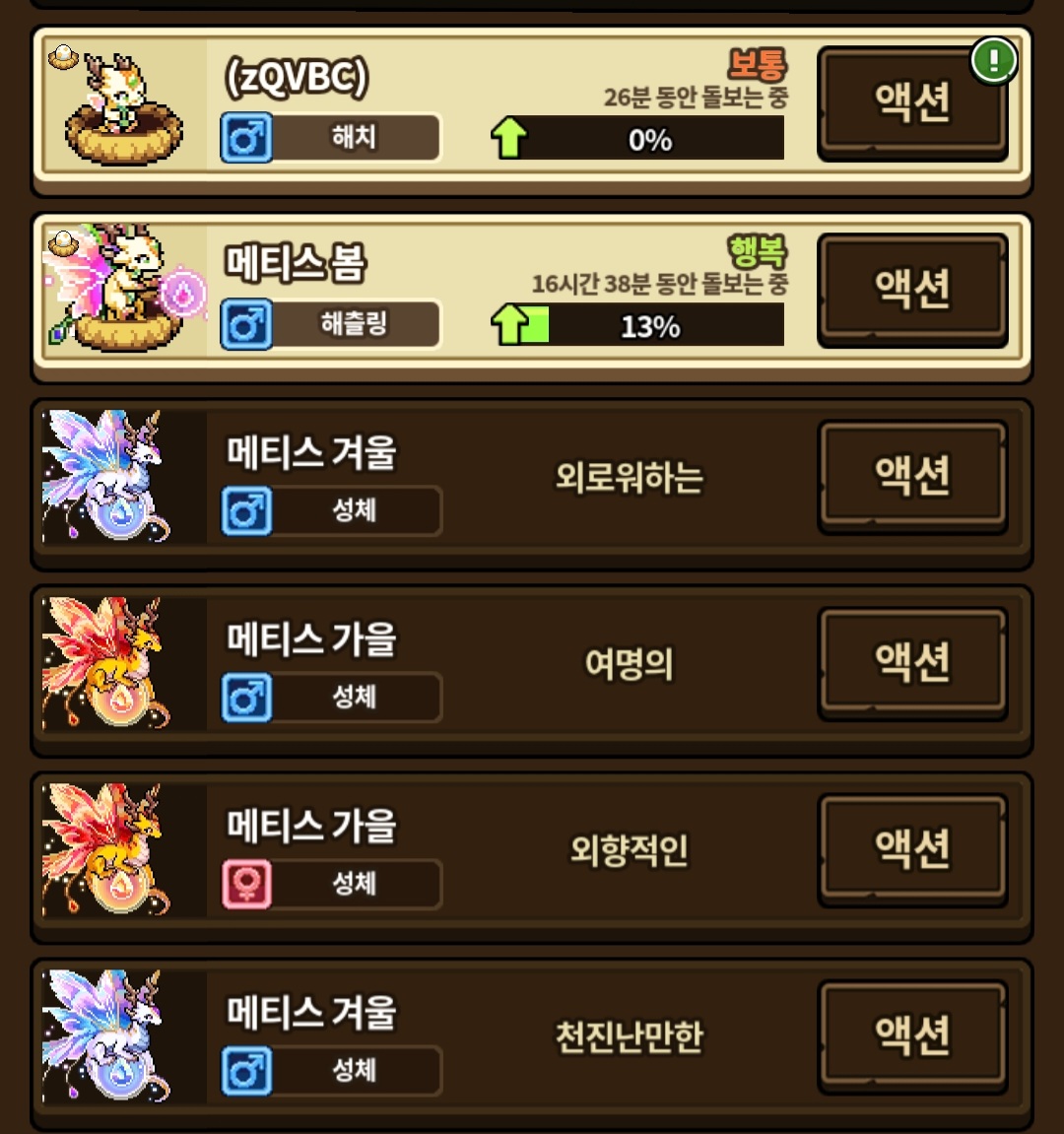
Task: Click the male icon on 여명의 메티스 가을
Action: (x=246, y=698)
